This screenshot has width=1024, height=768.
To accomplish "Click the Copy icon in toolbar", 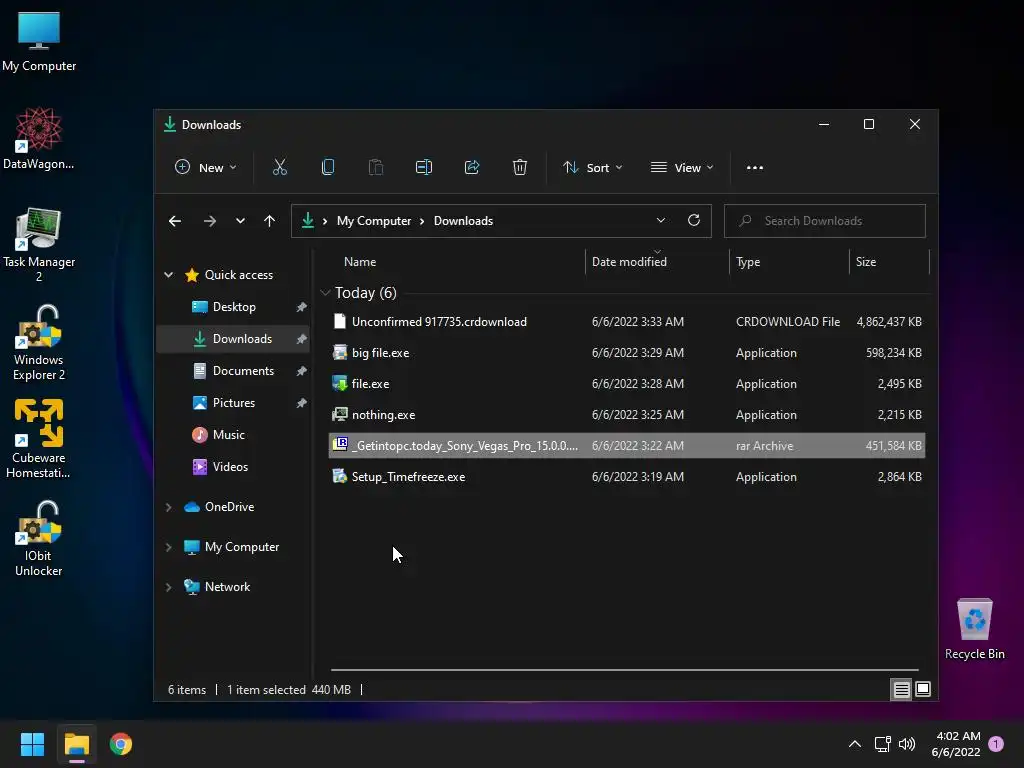I will point(328,168).
